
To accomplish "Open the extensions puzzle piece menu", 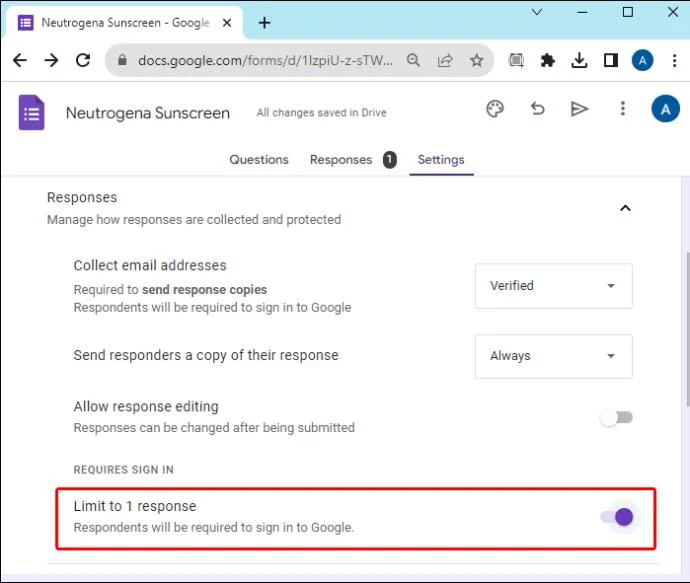I will [547, 60].
